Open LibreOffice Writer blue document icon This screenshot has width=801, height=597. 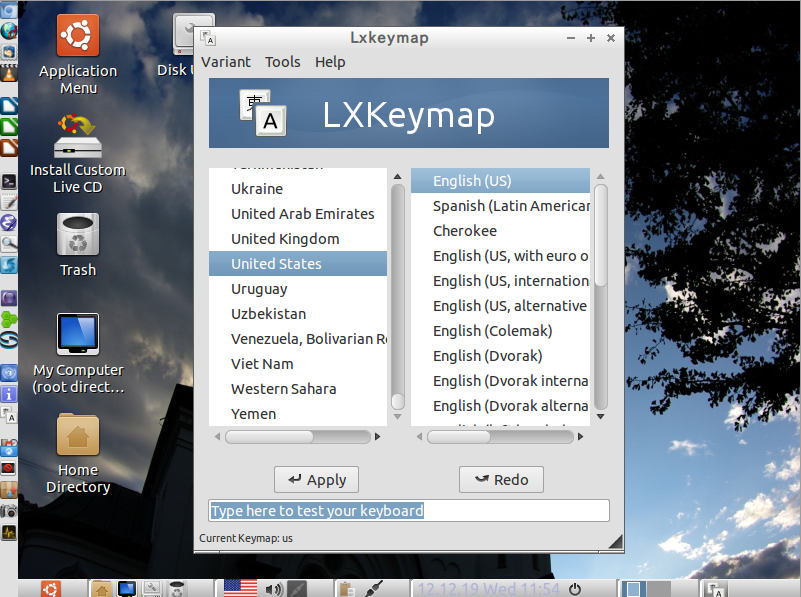(9, 105)
